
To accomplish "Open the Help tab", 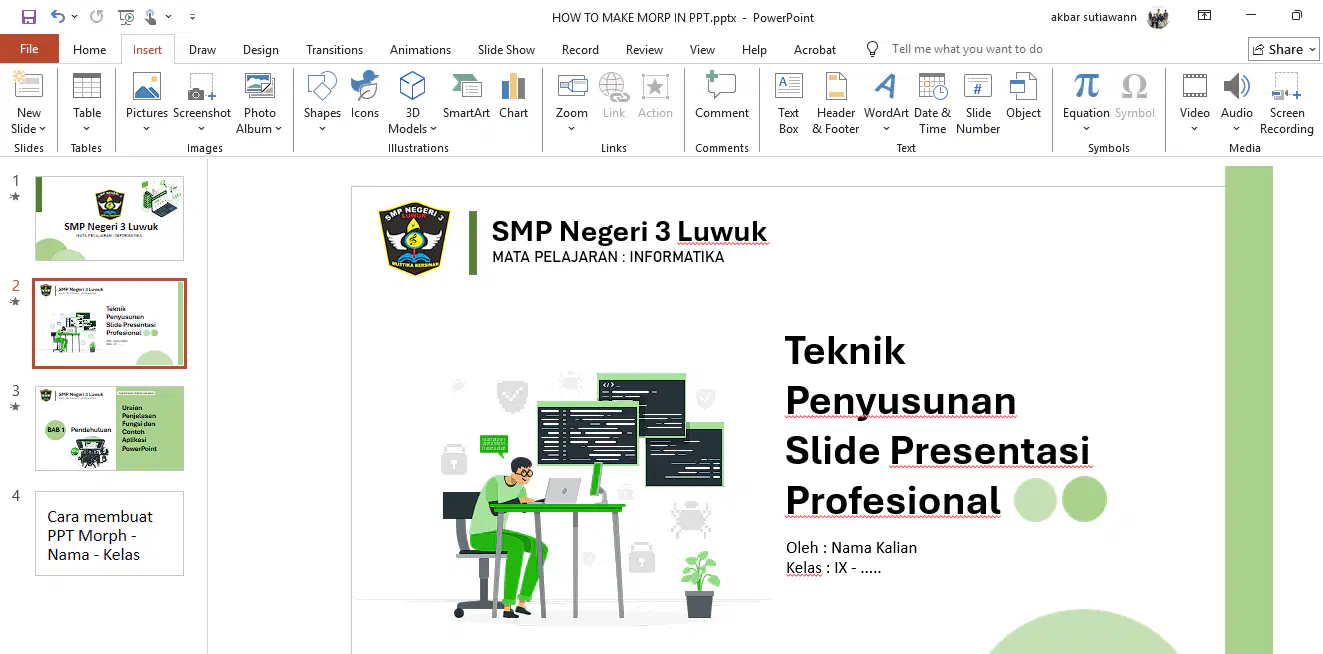I will click(754, 49).
